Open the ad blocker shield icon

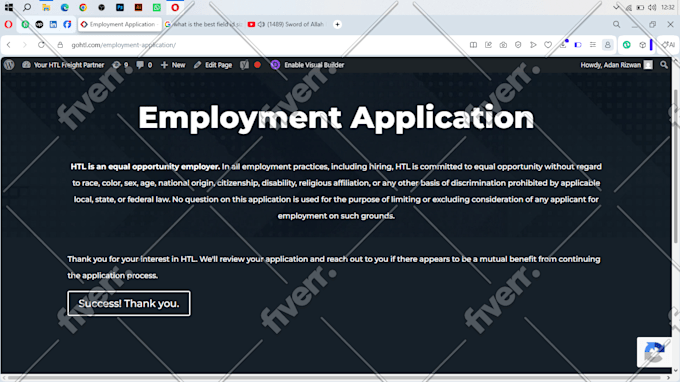(518, 45)
